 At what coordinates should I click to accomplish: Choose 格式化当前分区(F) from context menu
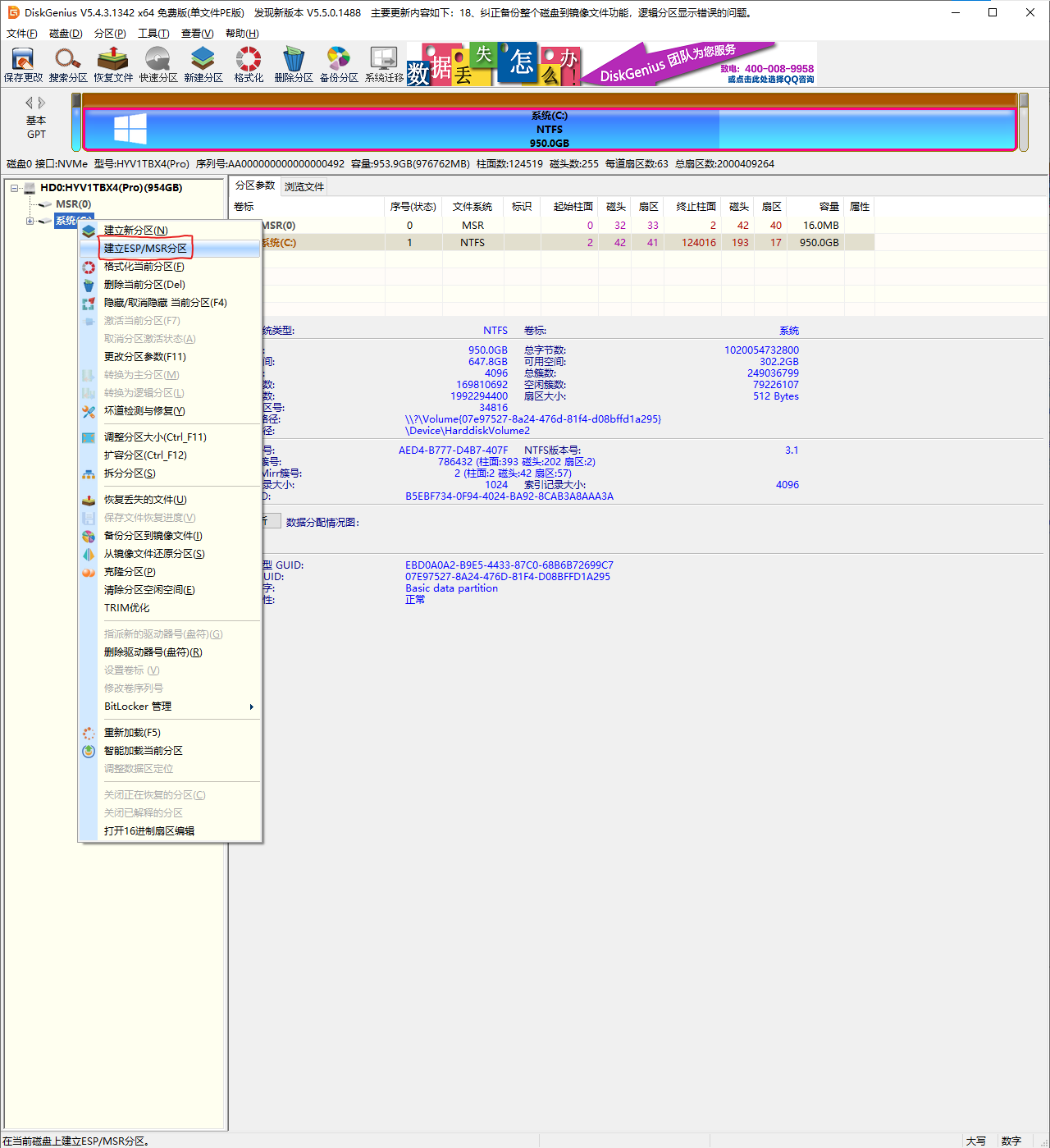(171, 267)
